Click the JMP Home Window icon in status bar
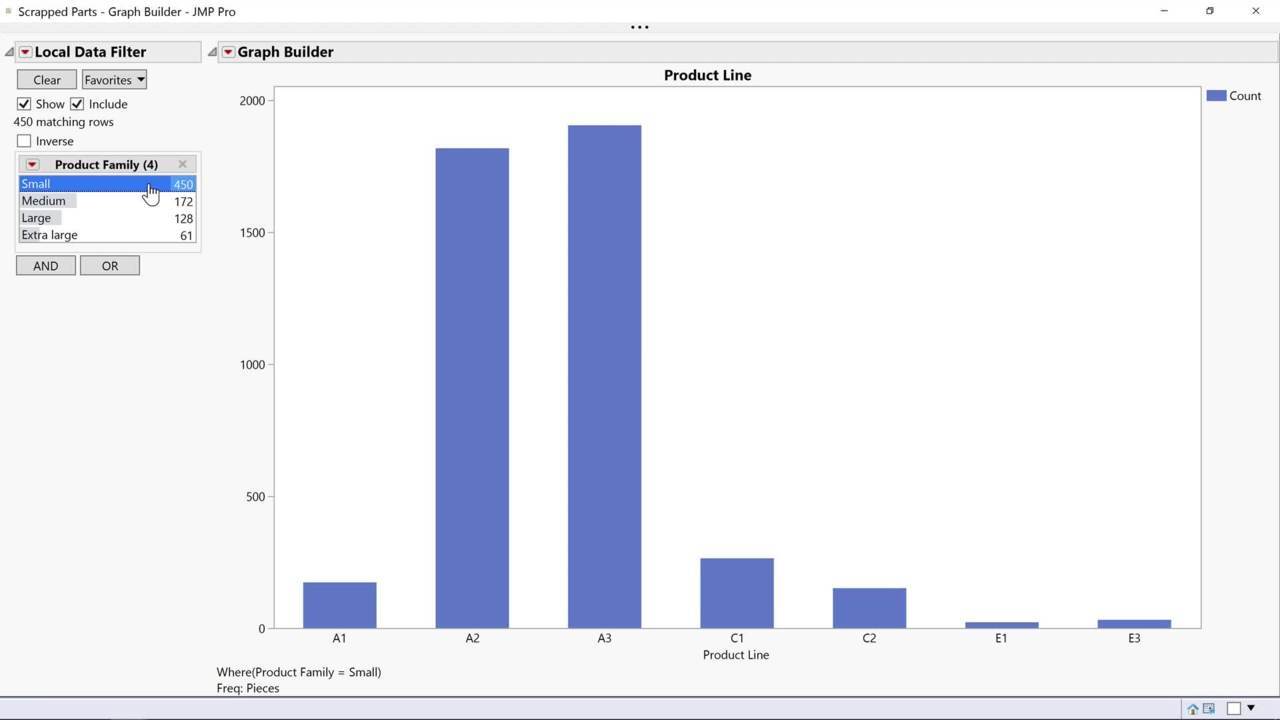The image size is (1280, 720). click(1192, 709)
